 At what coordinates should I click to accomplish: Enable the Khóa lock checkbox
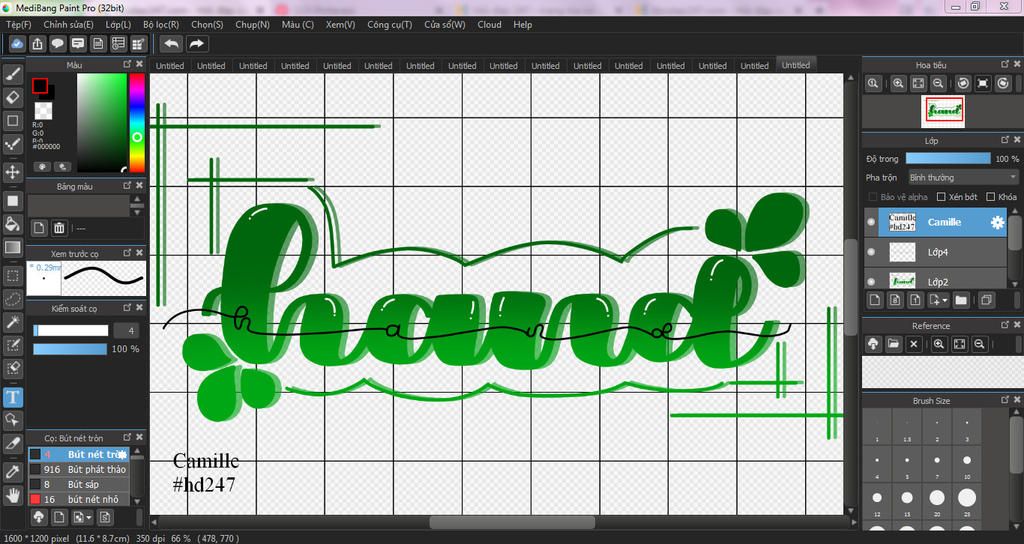(991, 197)
